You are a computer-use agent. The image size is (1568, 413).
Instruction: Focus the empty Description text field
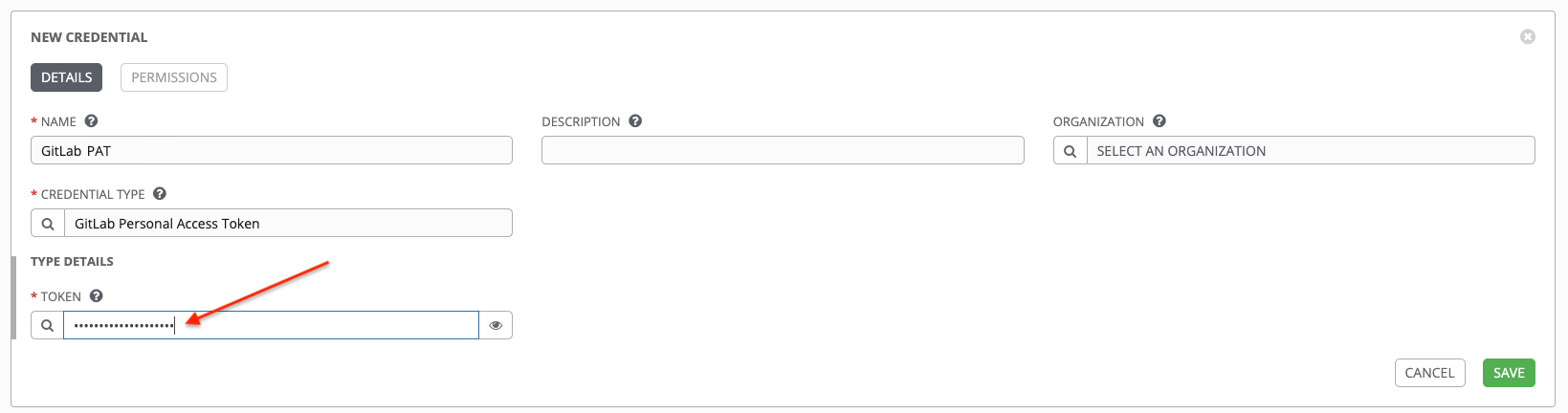[x=783, y=151]
